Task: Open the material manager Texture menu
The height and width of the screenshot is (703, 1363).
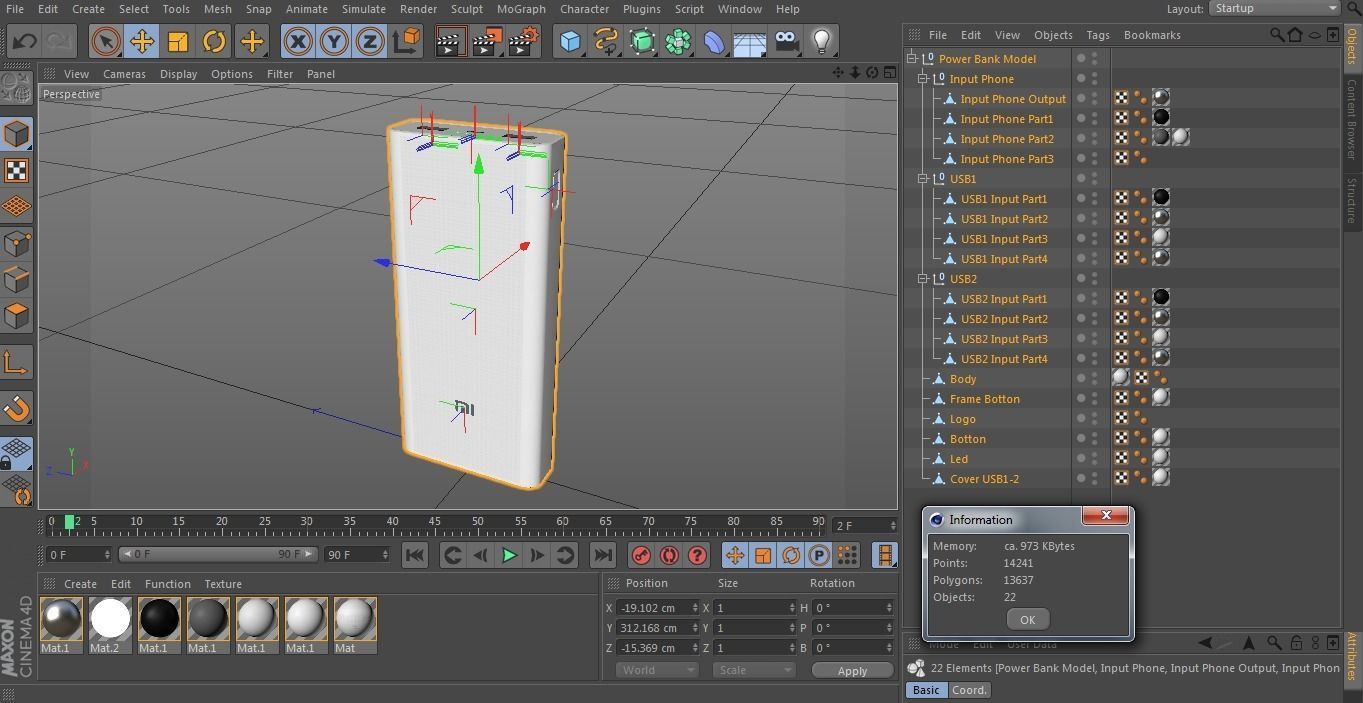Action: click(223, 584)
